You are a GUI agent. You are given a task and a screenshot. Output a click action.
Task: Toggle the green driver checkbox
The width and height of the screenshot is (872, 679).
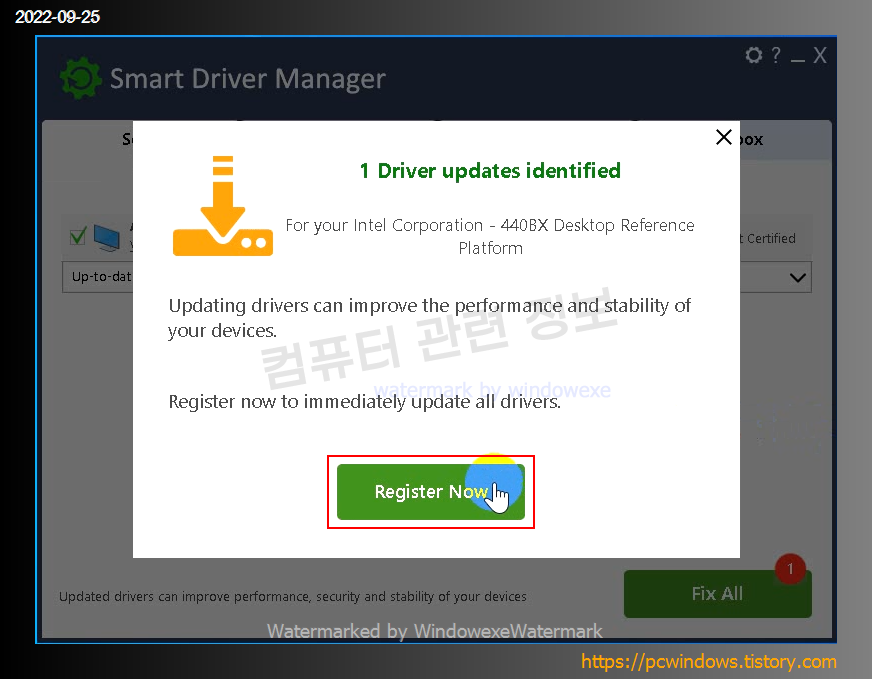click(78, 236)
